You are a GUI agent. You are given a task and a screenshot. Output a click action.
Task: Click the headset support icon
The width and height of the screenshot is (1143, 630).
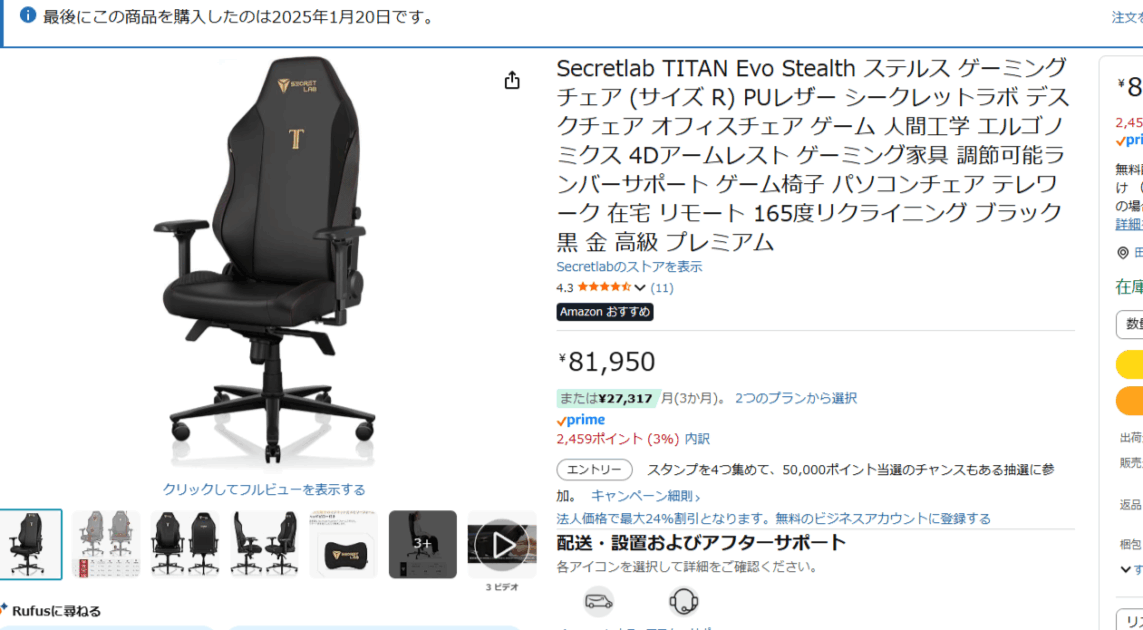tap(684, 602)
